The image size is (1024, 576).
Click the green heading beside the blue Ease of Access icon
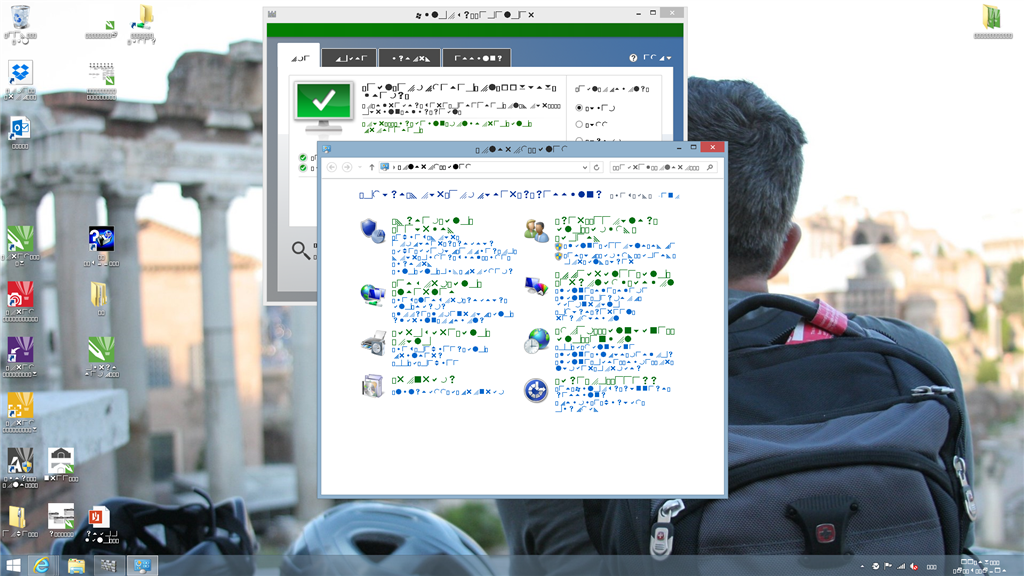point(605,381)
